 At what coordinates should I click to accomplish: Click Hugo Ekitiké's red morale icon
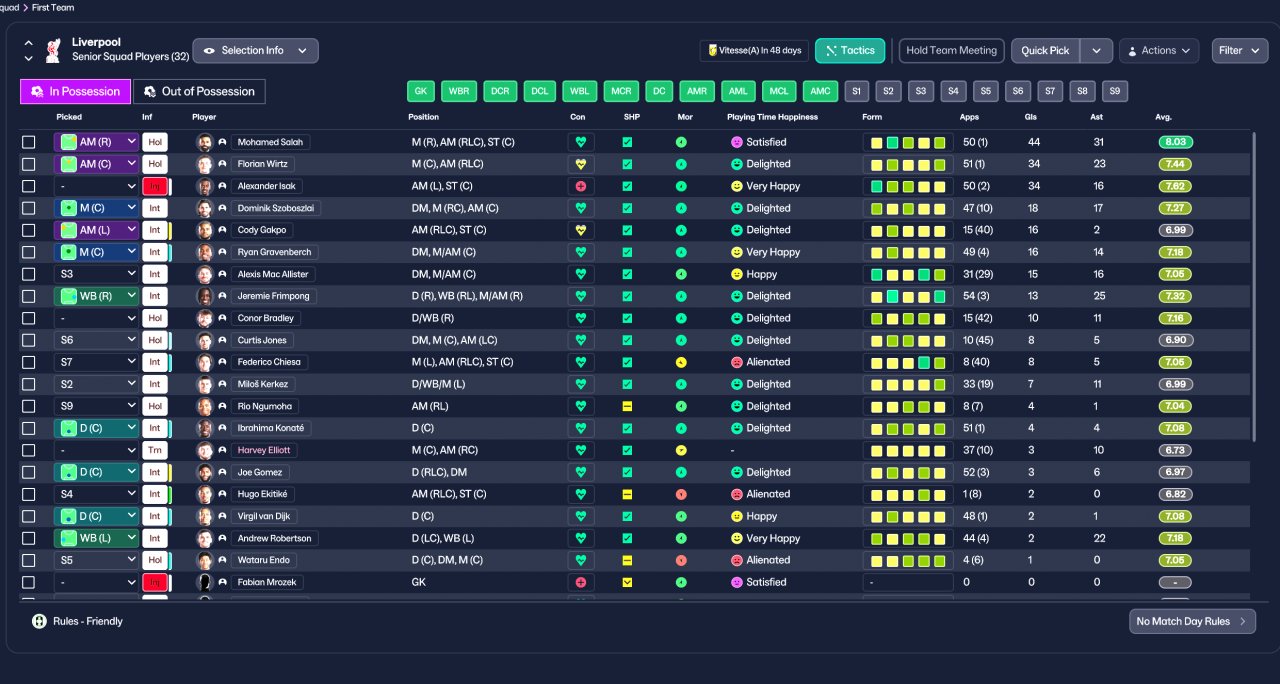pyautogui.click(x=681, y=494)
